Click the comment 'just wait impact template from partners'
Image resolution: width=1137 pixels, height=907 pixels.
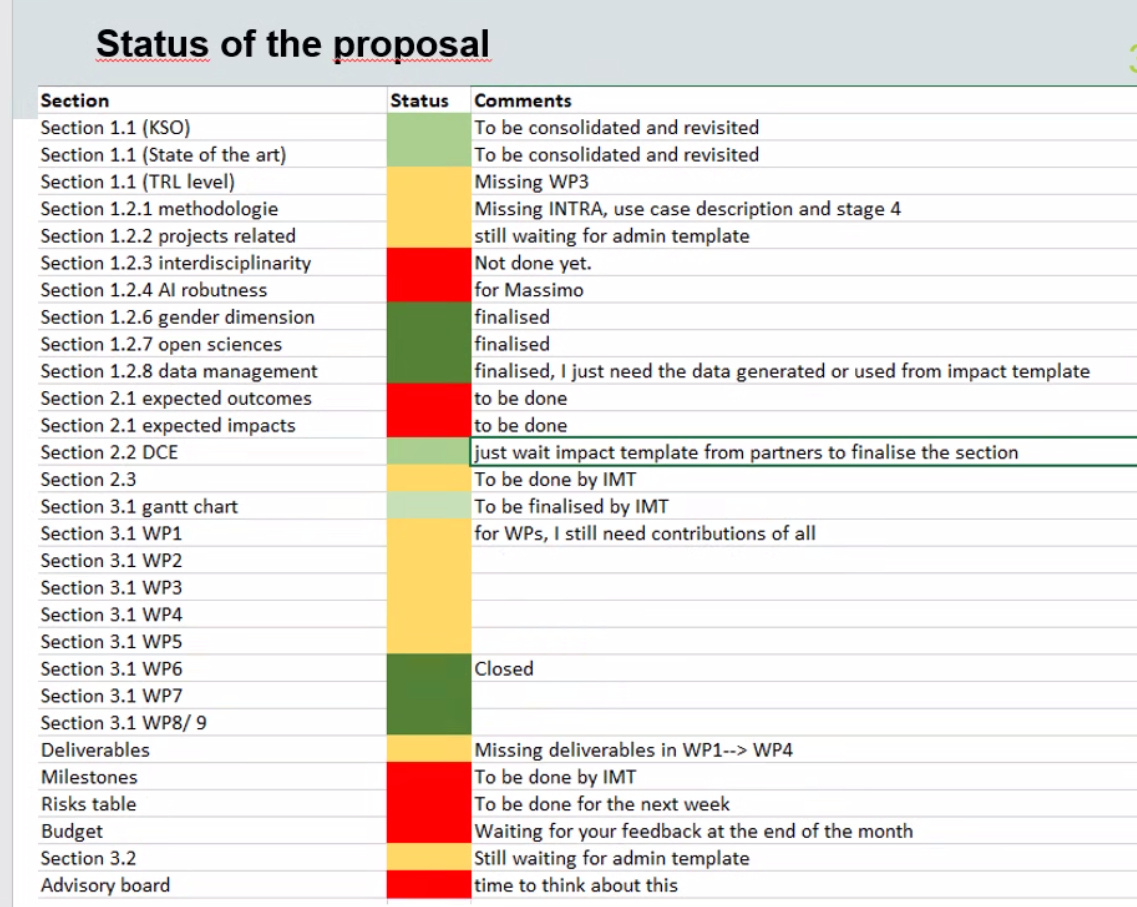tap(746, 452)
